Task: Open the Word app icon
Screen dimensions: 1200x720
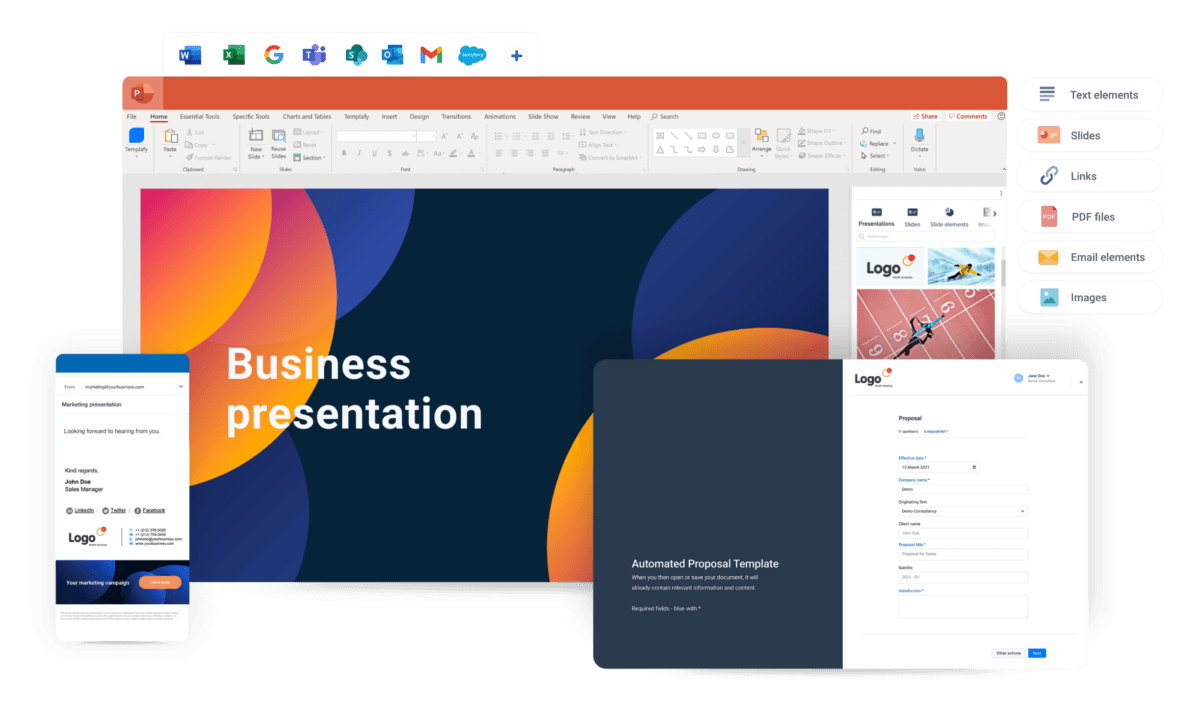Action: pyautogui.click(x=190, y=55)
